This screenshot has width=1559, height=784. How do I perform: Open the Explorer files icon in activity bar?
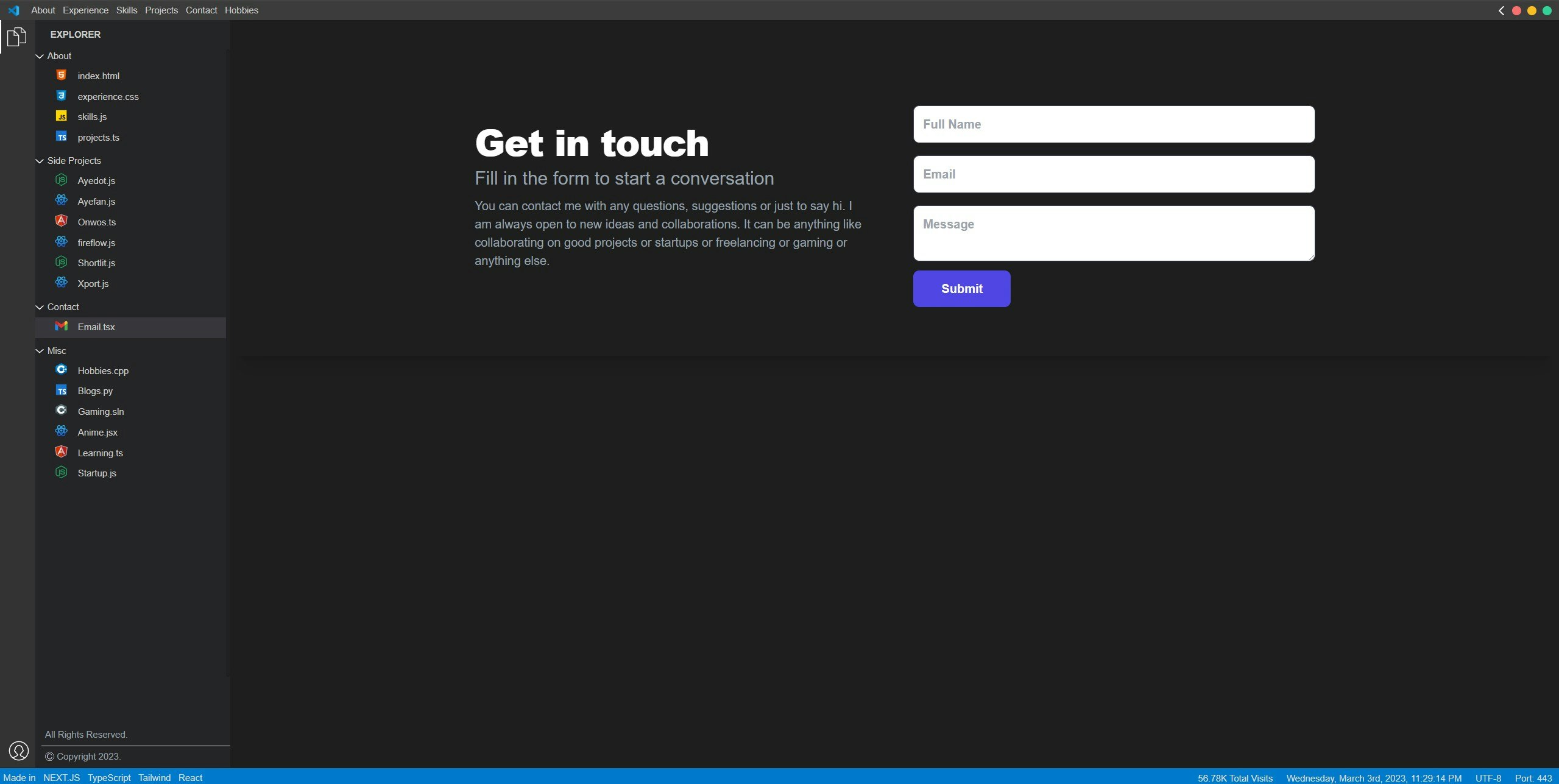tap(17, 37)
